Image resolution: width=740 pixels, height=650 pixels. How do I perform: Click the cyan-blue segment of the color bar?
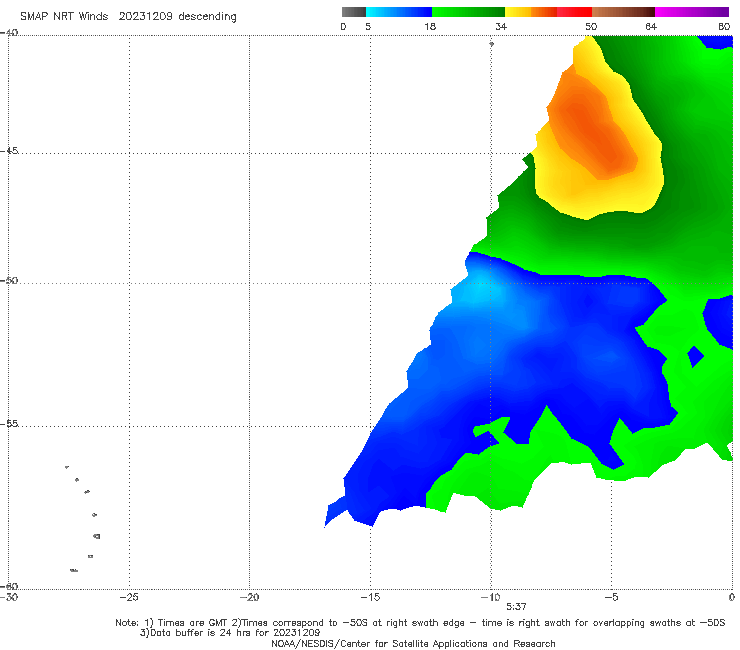coord(399,12)
